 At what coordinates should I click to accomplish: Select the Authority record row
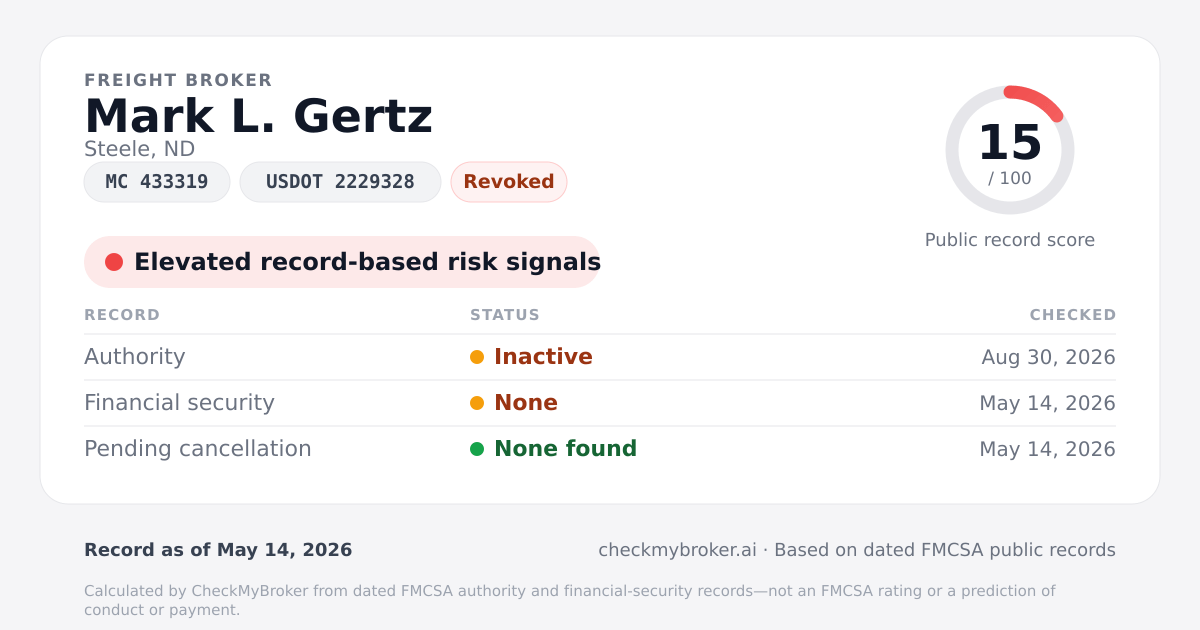click(x=600, y=357)
